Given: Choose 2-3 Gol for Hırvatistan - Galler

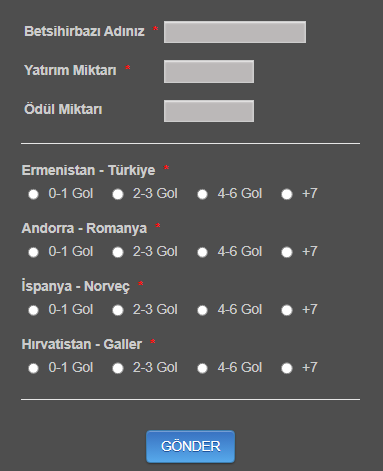Looking at the screenshot, I should (x=118, y=368).
